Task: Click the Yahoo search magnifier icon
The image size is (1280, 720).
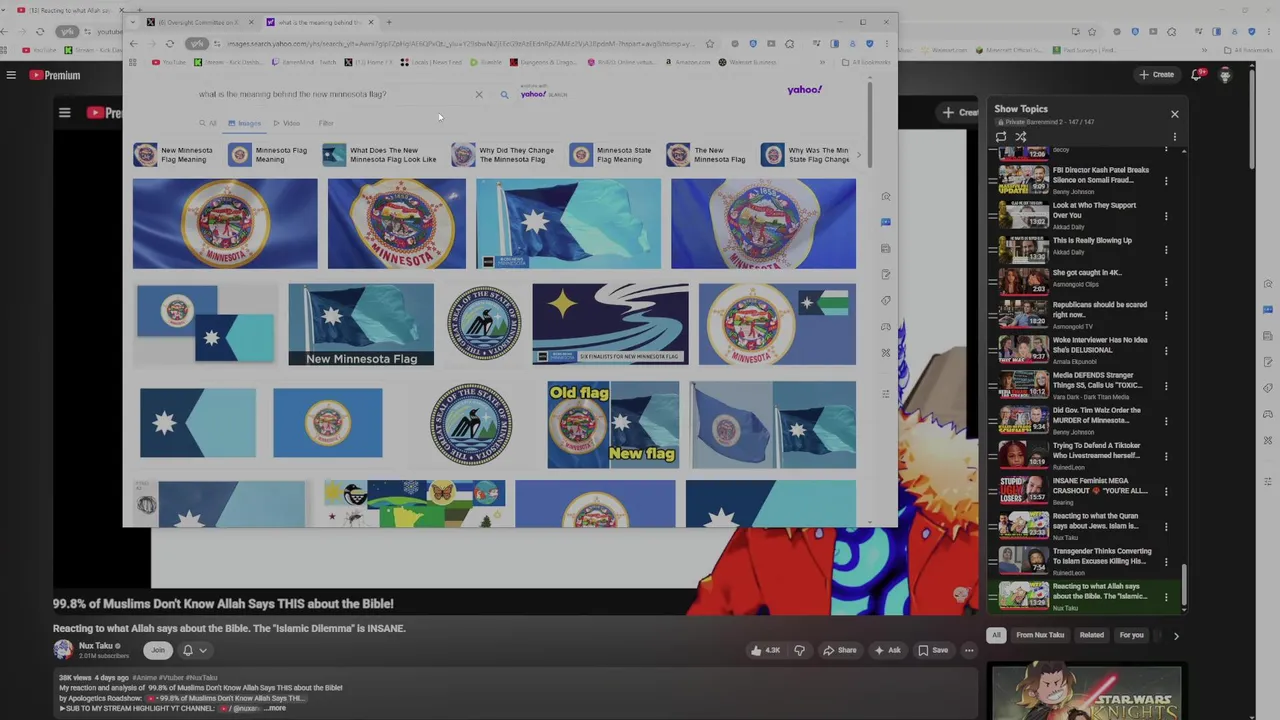Action: point(504,95)
